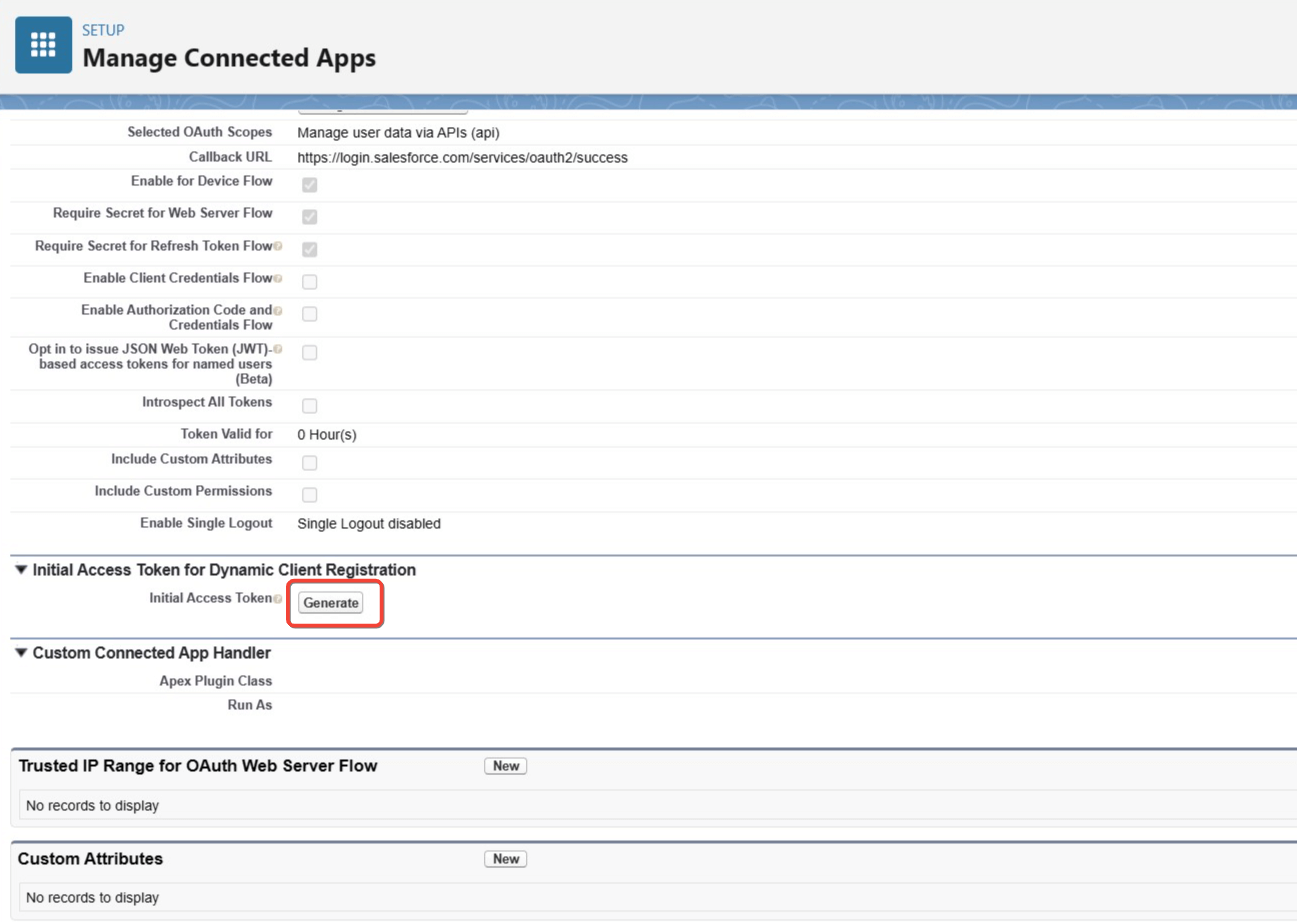Enable Introspect All Tokens checkbox
Viewport: 1297px width, 922px height.
click(310, 406)
